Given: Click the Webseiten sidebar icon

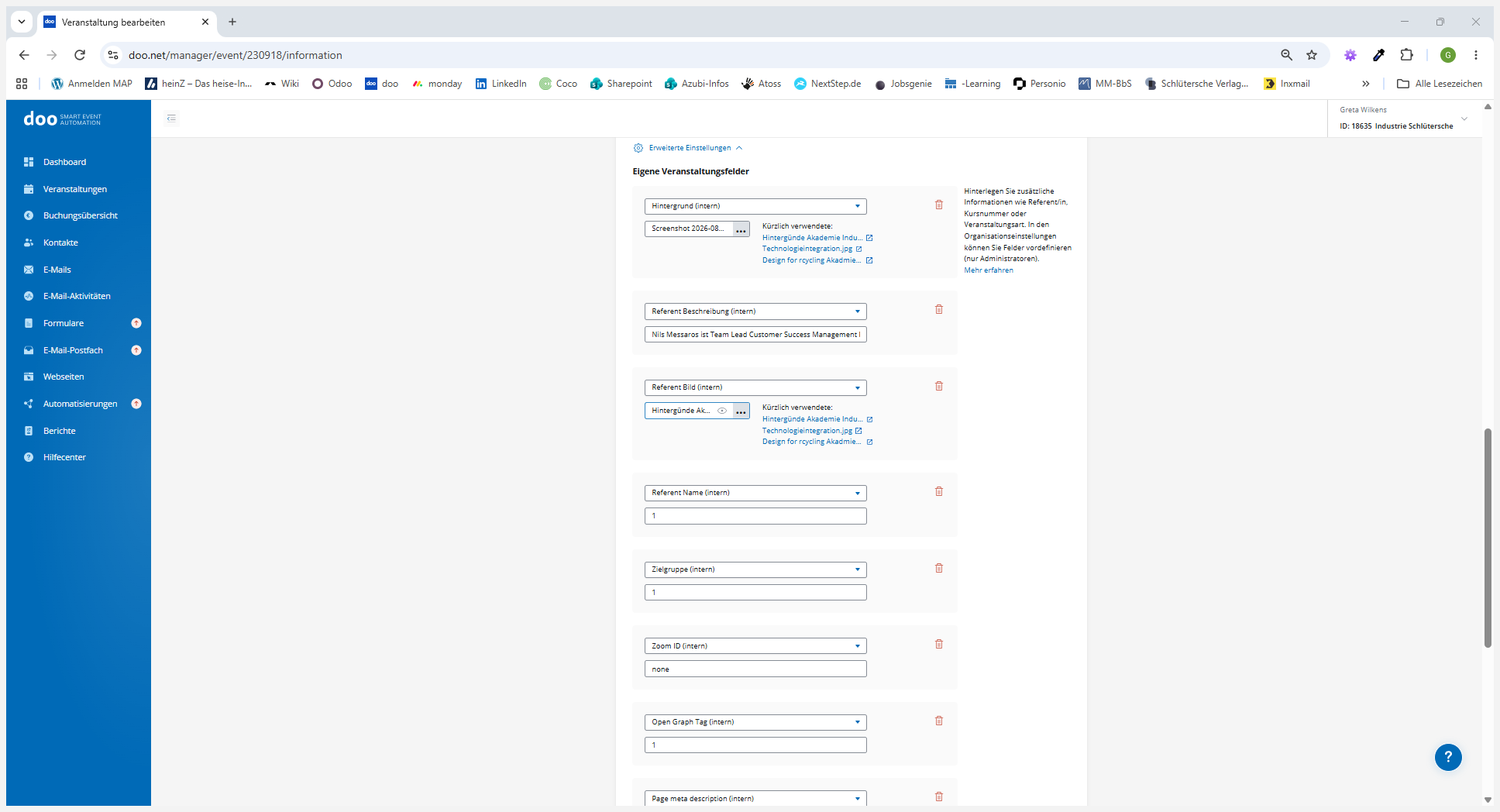Looking at the screenshot, I should point(29,377).
